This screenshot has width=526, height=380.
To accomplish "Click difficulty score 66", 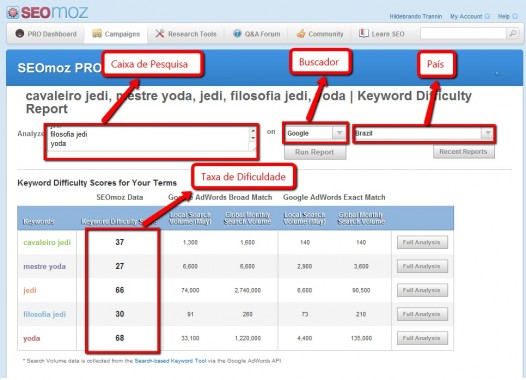I will pos(120,290).
